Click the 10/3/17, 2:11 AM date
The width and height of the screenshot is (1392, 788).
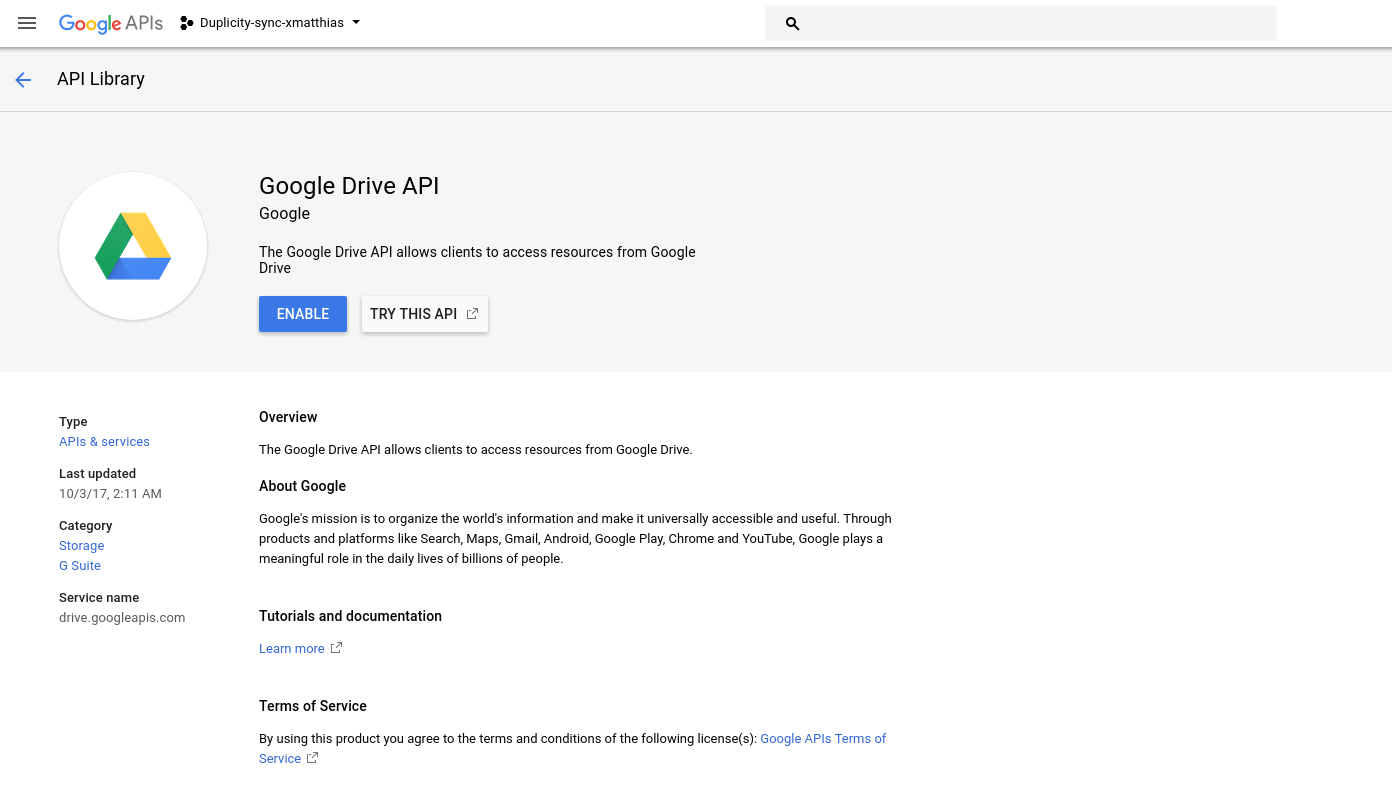click(110, 494)
